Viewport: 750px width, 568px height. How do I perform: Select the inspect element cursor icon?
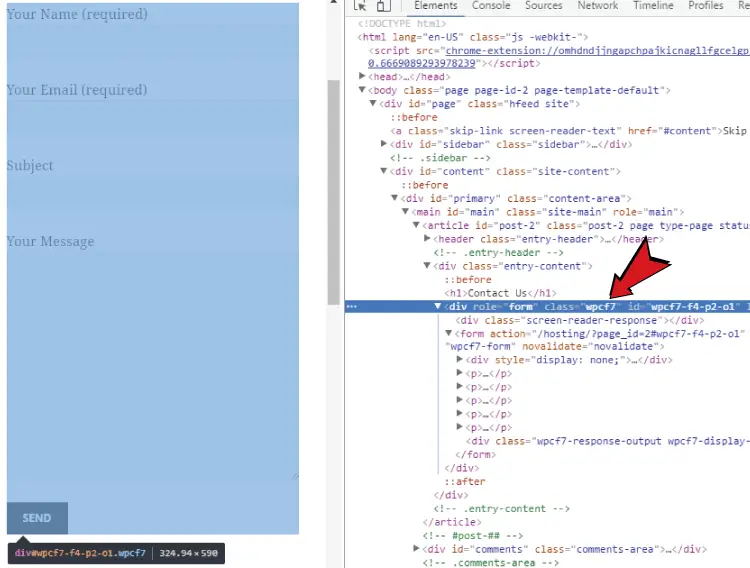tap(360, 5)
